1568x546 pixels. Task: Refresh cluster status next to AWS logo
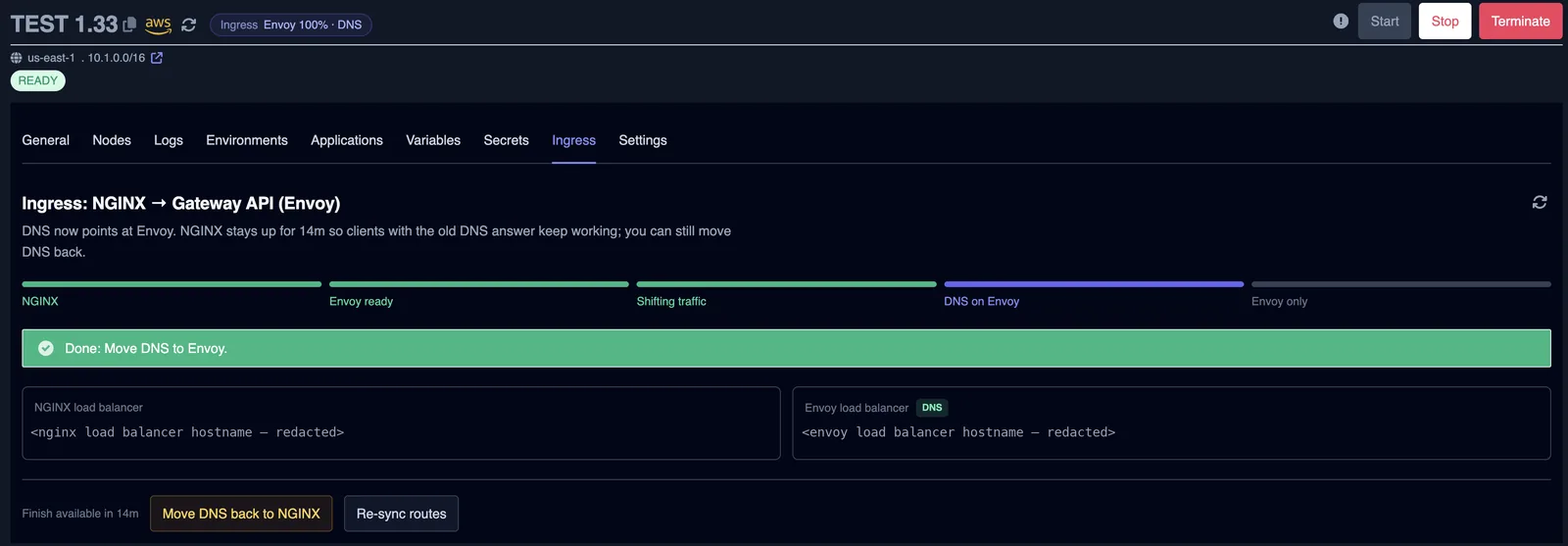click(189, 25)
